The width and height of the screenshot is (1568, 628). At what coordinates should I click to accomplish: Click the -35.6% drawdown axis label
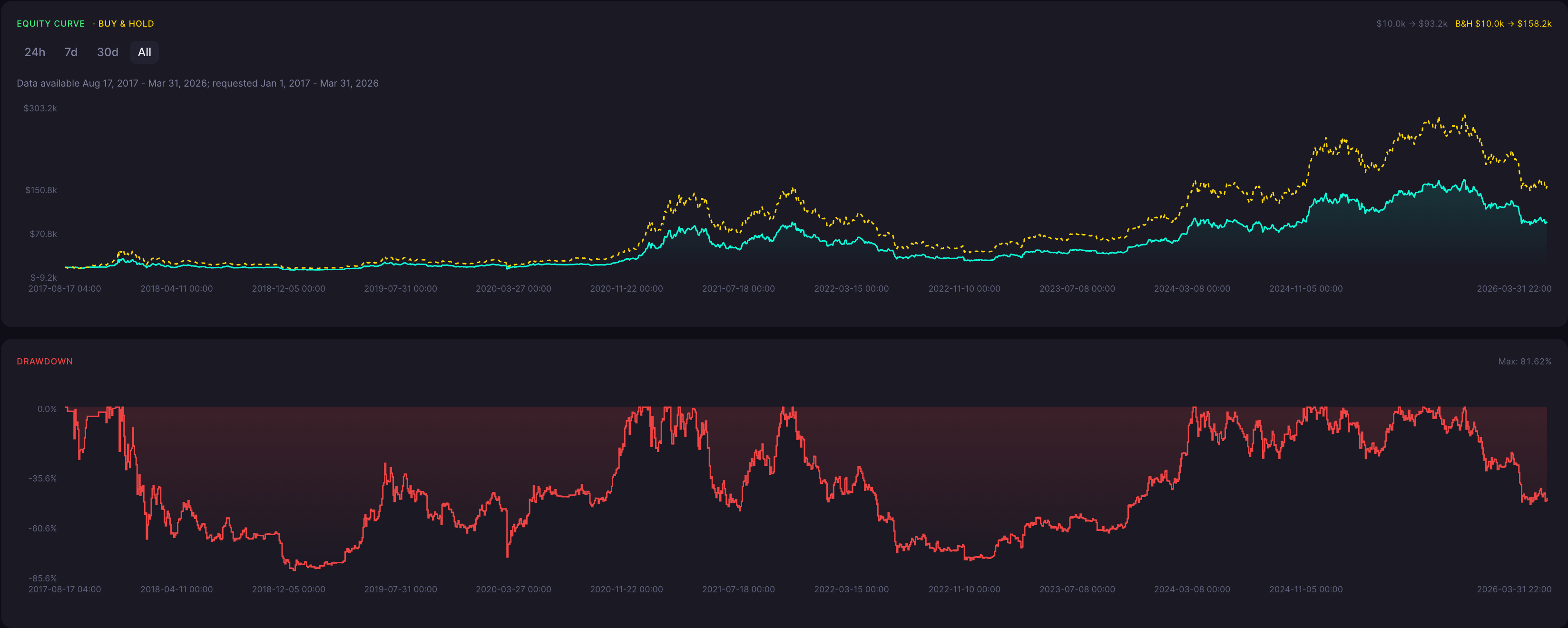[x=43, y=479]
